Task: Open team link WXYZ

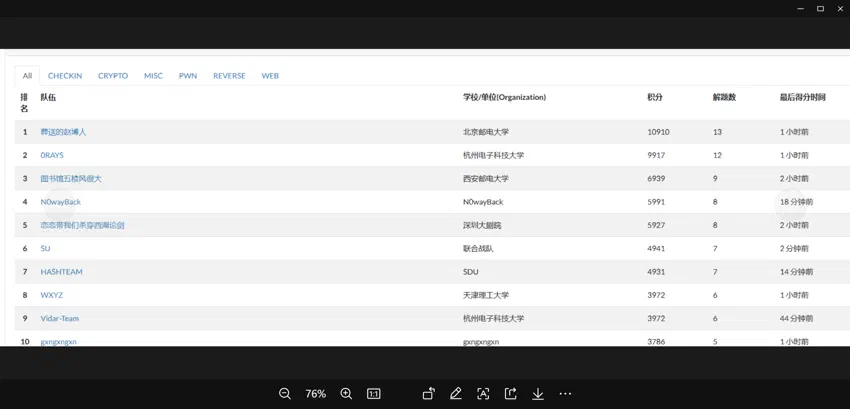Action: pos(51,295)
